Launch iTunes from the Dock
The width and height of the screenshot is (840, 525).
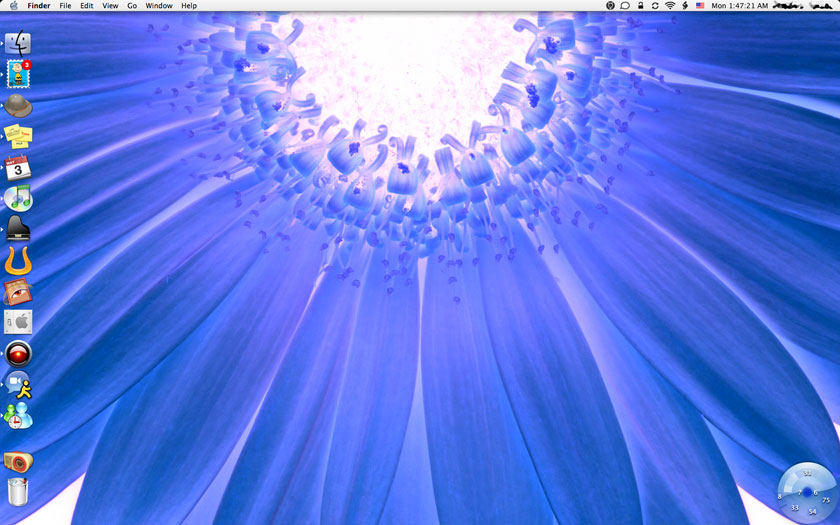(x=18, y=198)
